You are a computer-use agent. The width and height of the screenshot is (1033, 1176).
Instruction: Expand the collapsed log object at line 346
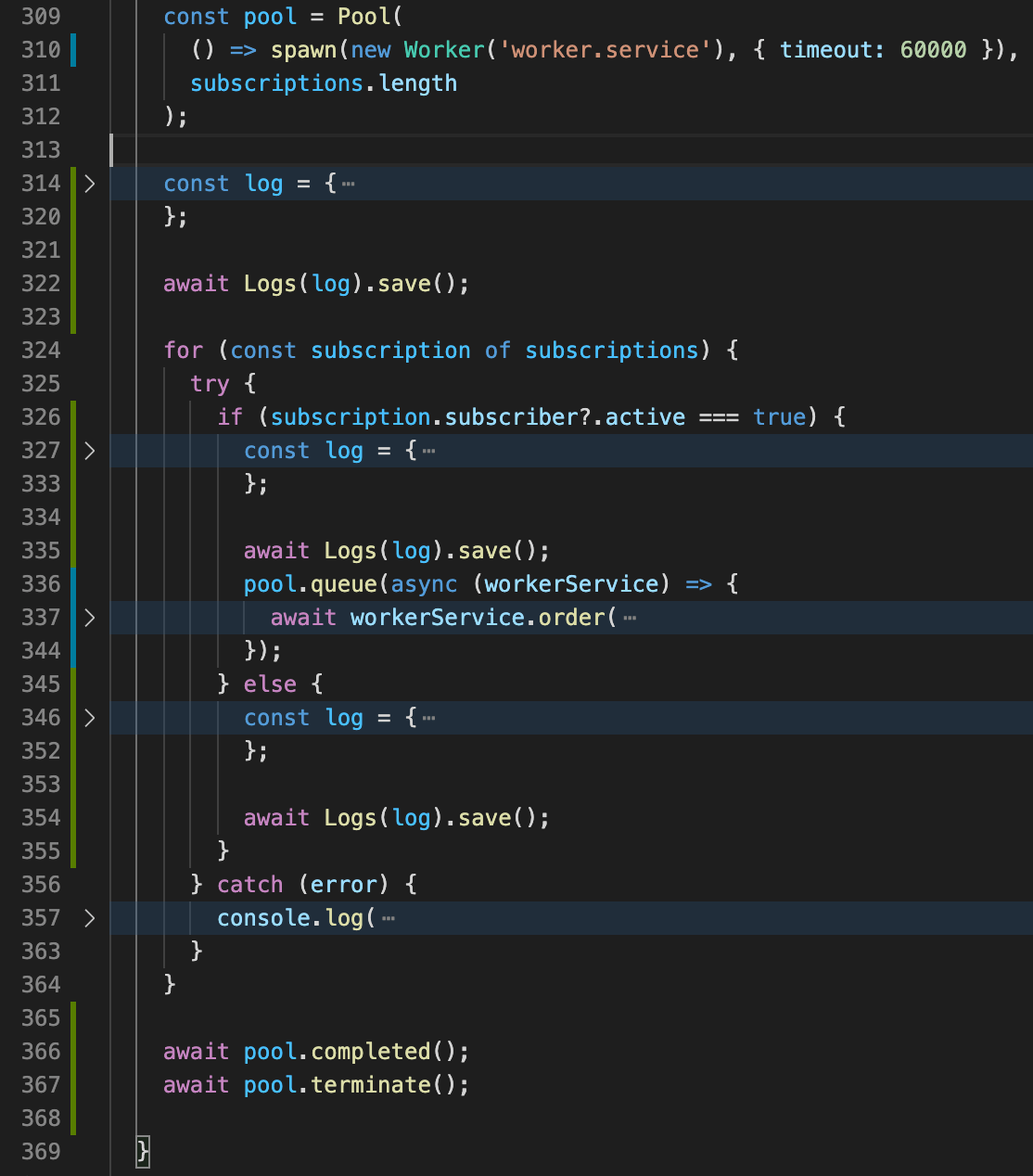pyautogui.click(x=89, y=718)
